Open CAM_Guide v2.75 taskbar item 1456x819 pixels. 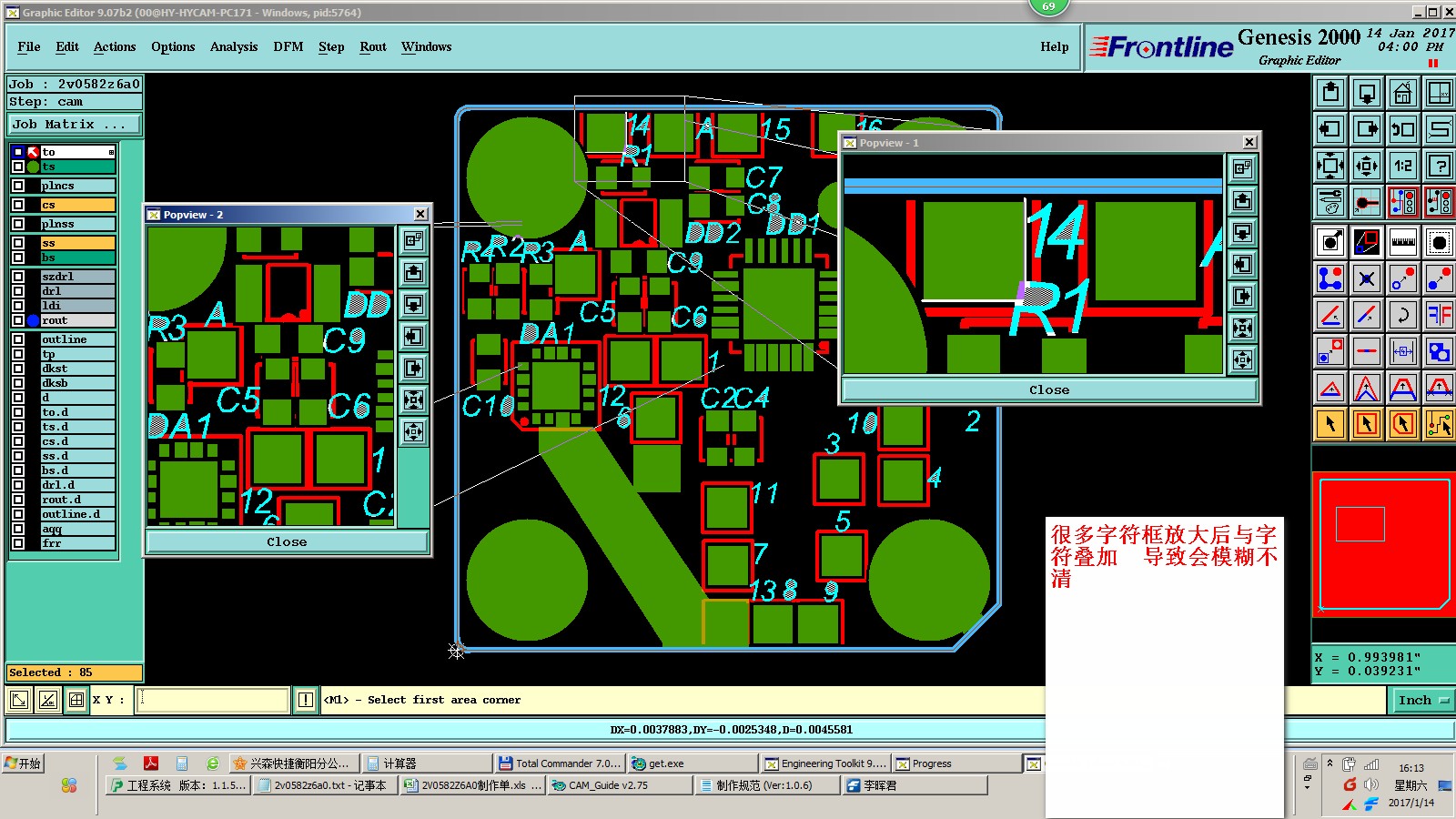620,785
